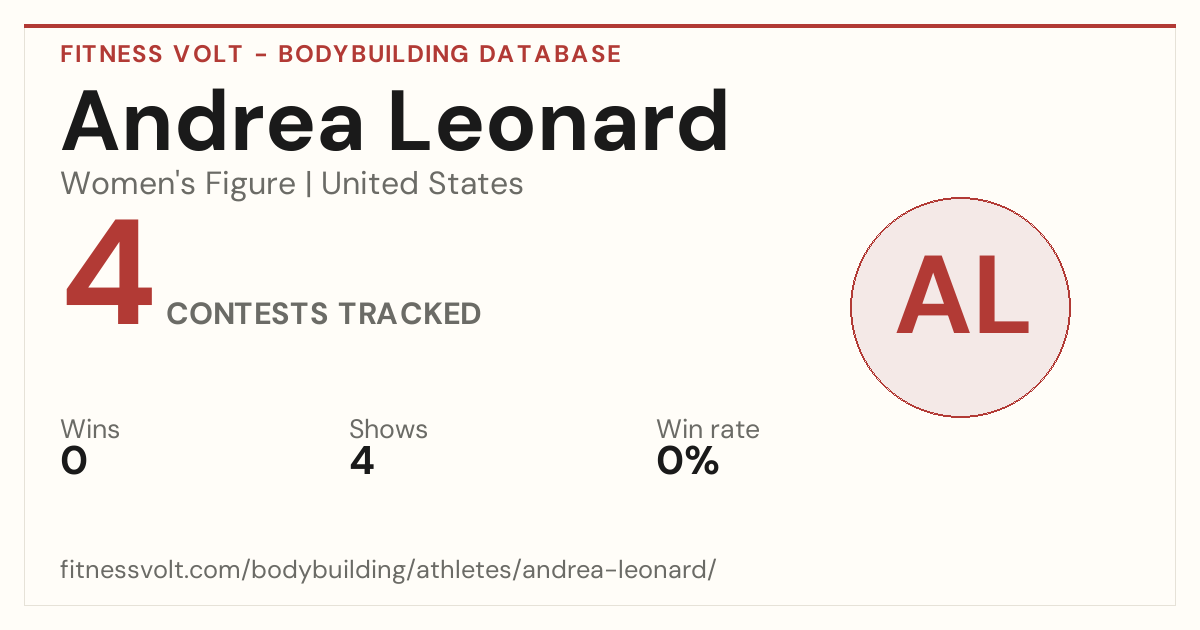Click the Shows stat label
The height and width of the screenshot is (630, 1200).
388,430
